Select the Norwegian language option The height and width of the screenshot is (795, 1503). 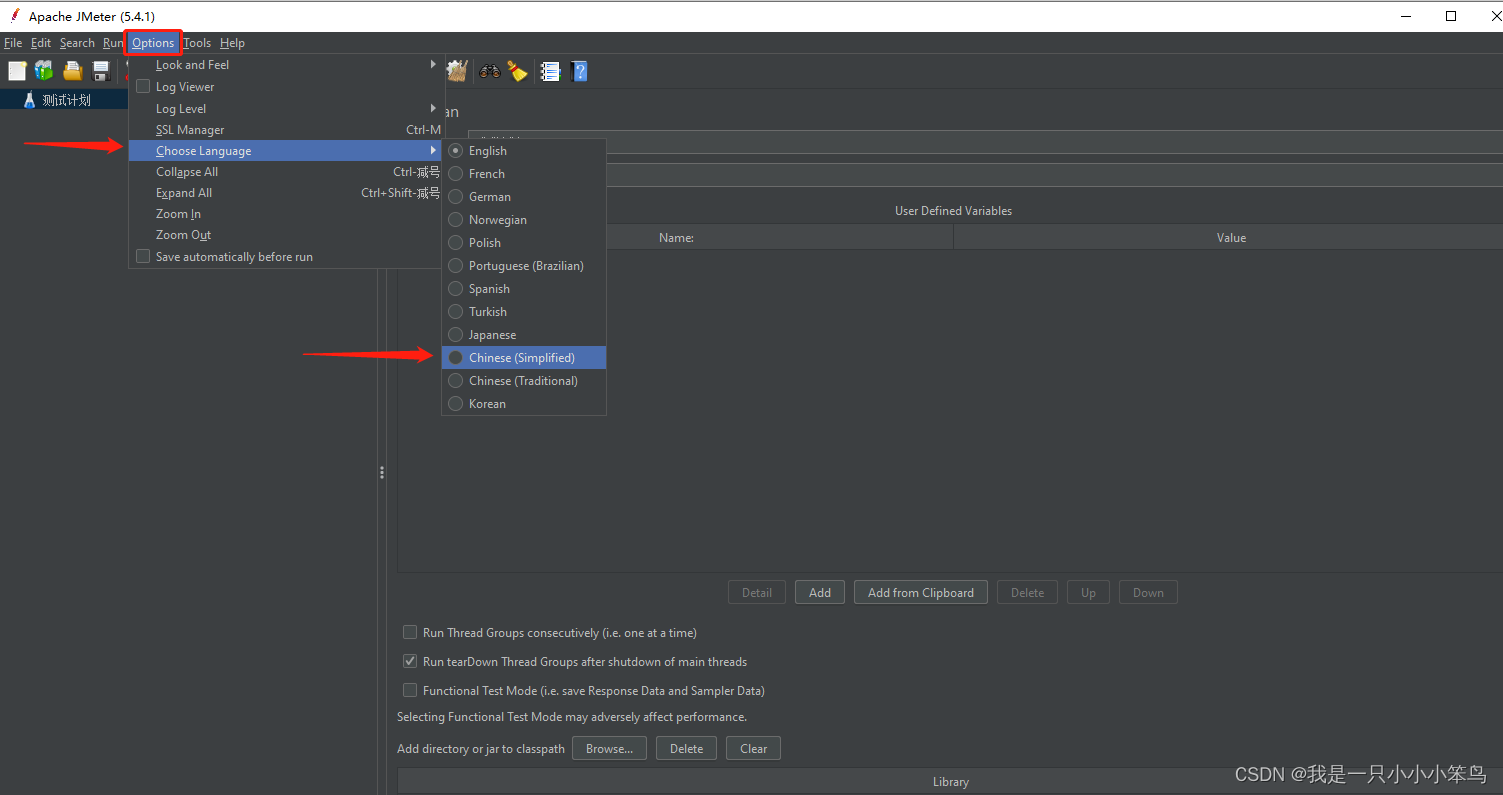(524, 220)
